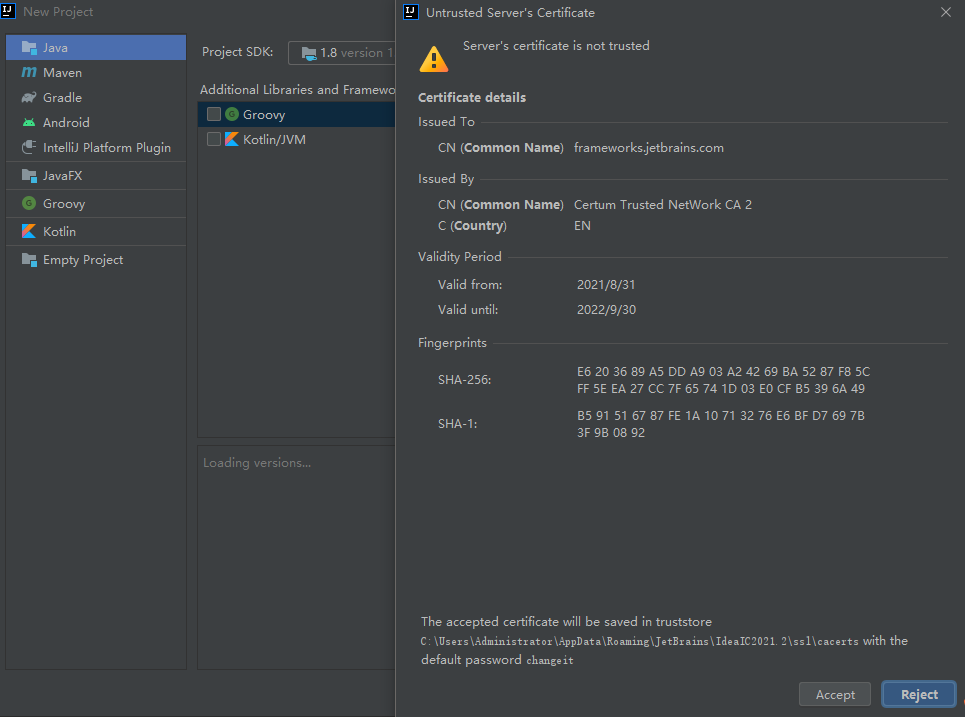The width and height of the screenshot is (965, 717).
Task: Click IntelliJ logo in New Project title bar
Action: (8, 10)
